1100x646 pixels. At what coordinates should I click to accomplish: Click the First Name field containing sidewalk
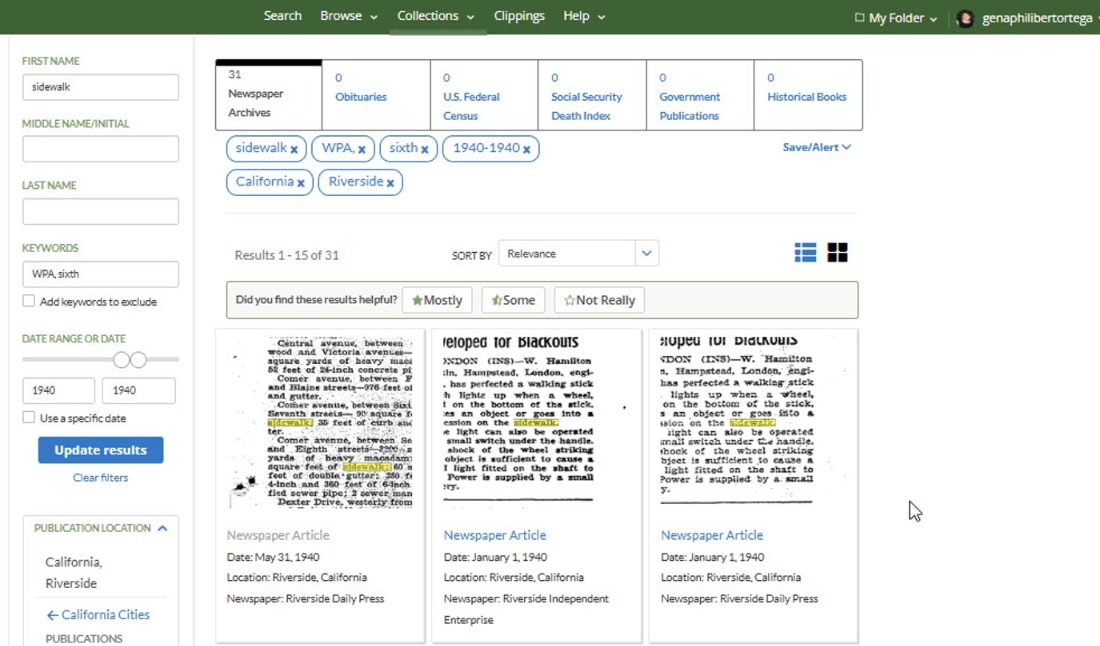[x=100, y=87]
